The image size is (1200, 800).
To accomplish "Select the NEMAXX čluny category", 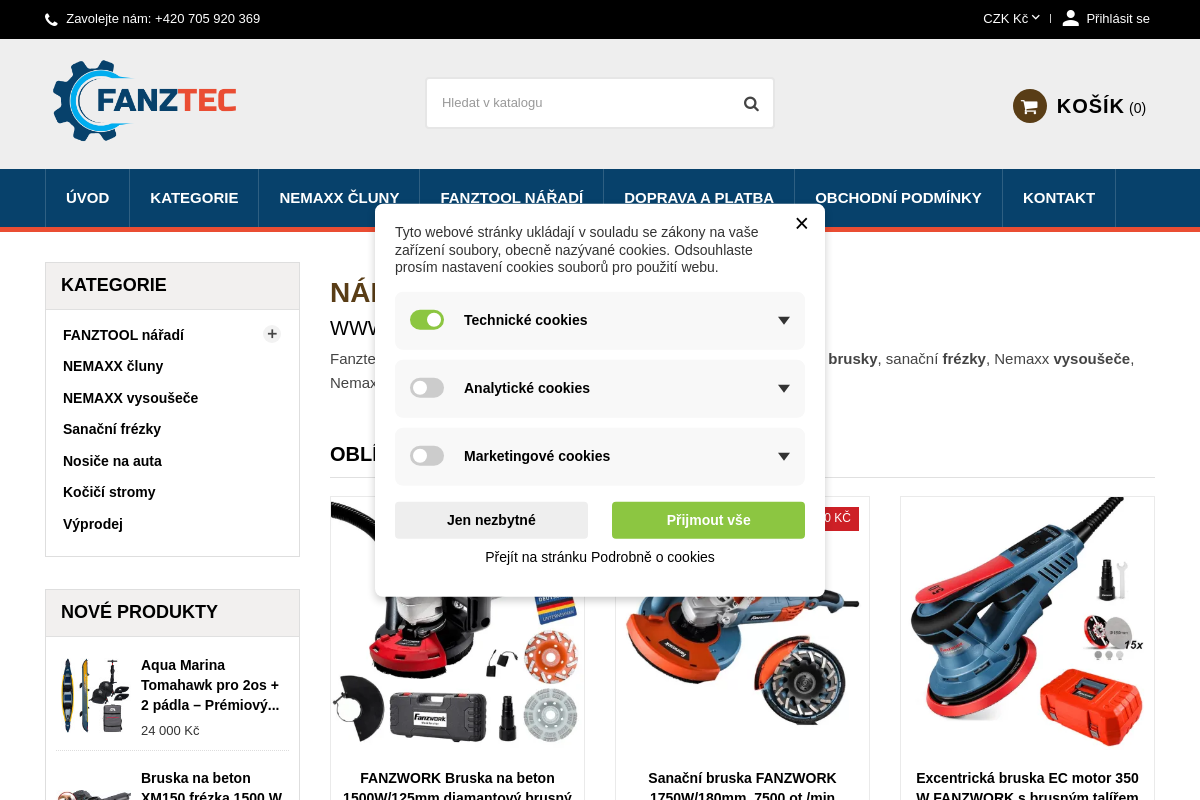I will click(113, 366).
